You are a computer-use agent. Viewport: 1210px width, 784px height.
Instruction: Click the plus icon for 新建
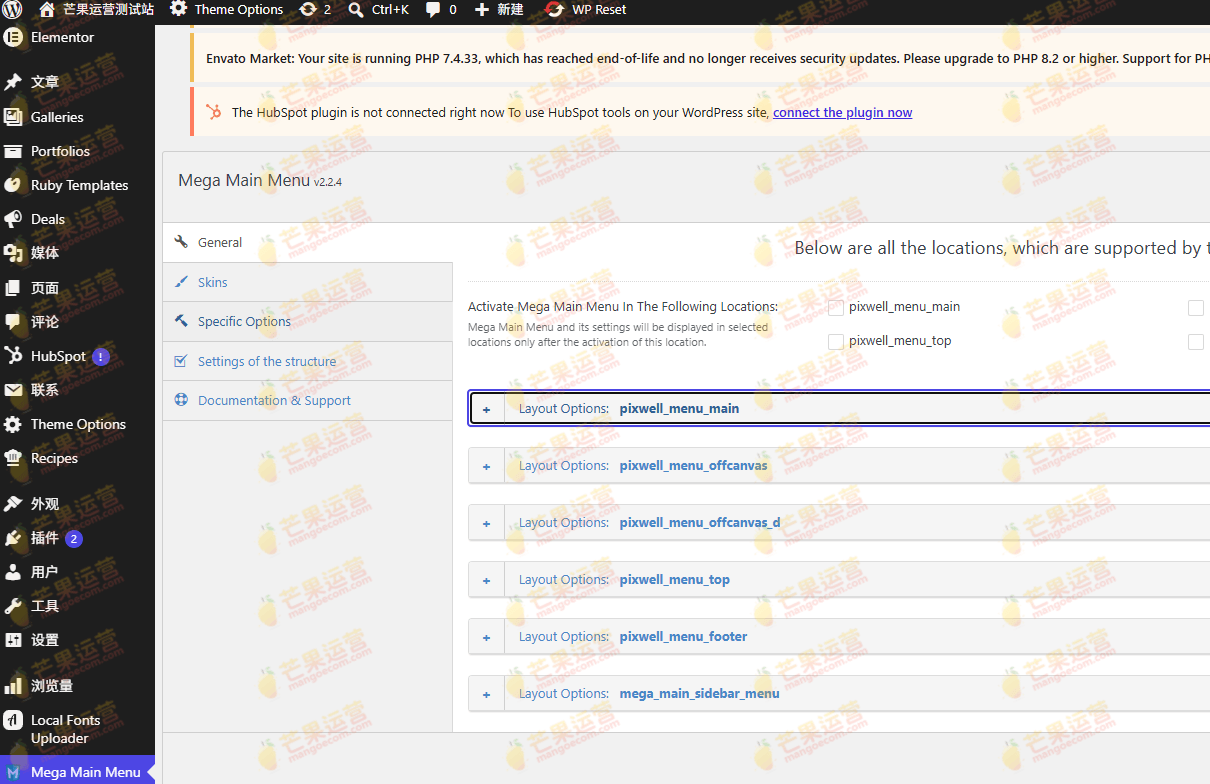tap(482, 10)
